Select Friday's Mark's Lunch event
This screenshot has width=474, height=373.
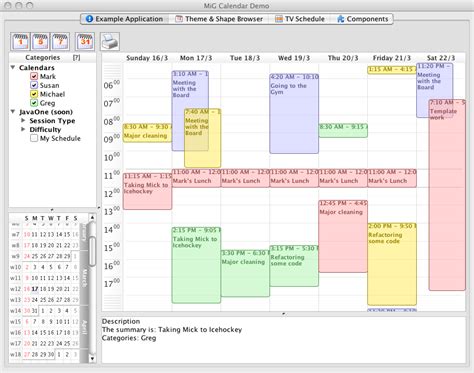click(392, 178)
